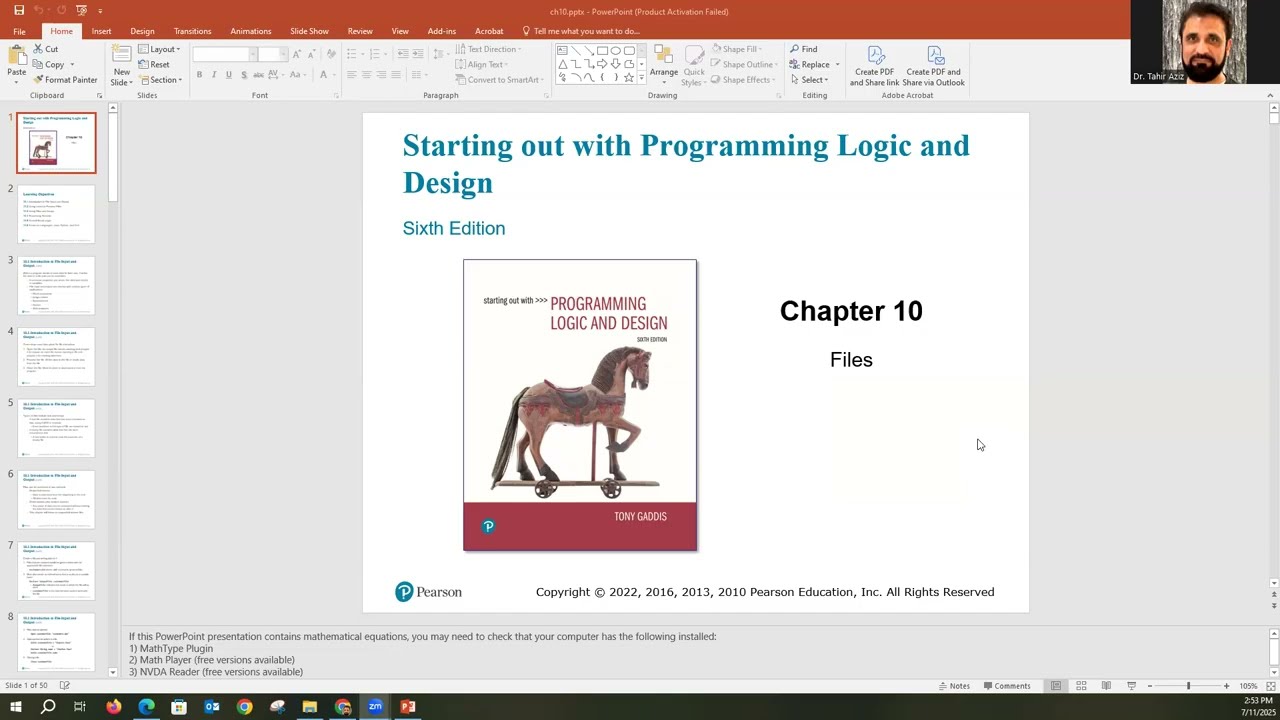
Task: Activate the Format Painter brush
Action: (65, 80)
